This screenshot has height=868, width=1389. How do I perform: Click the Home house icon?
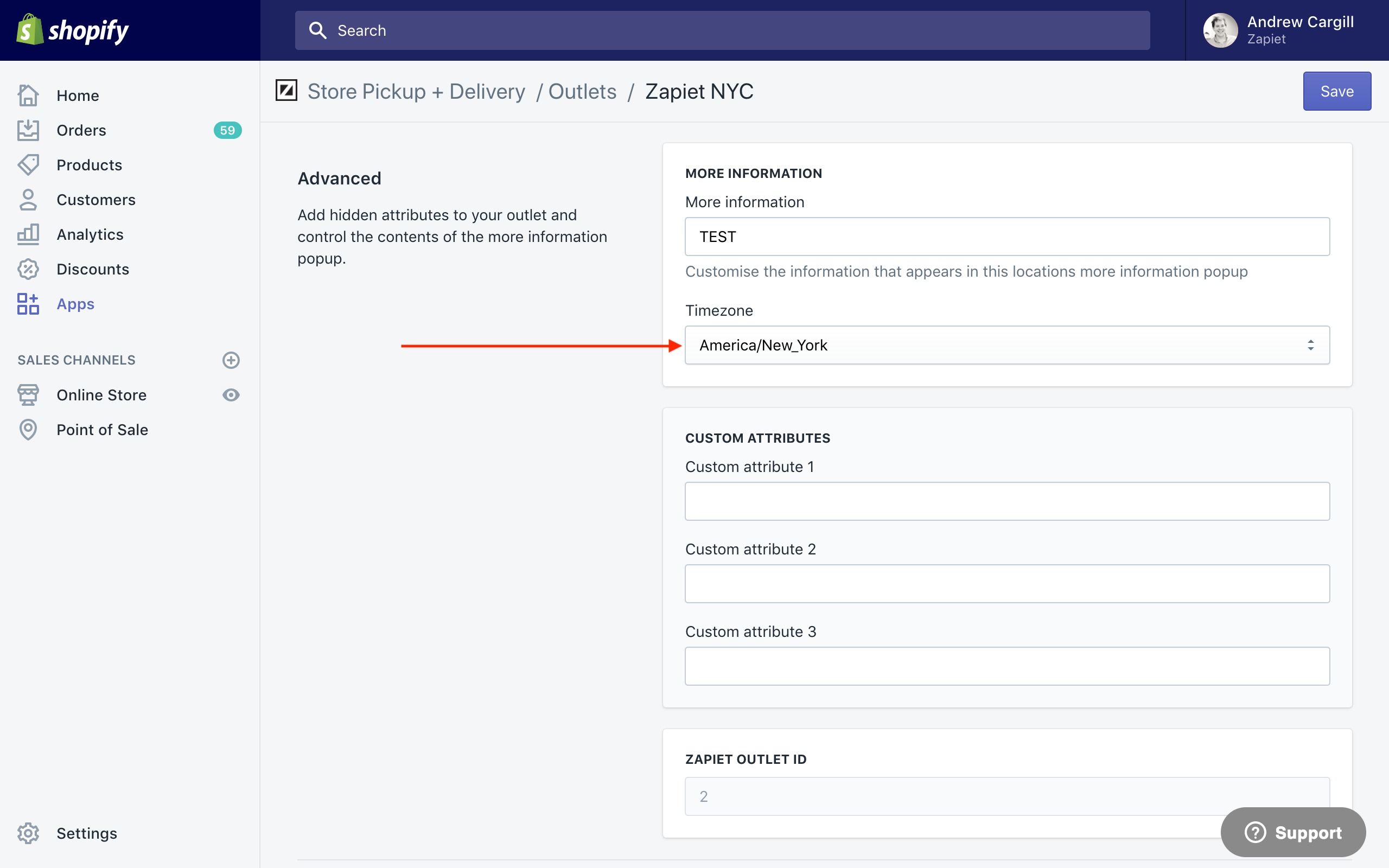pos(28,95)
